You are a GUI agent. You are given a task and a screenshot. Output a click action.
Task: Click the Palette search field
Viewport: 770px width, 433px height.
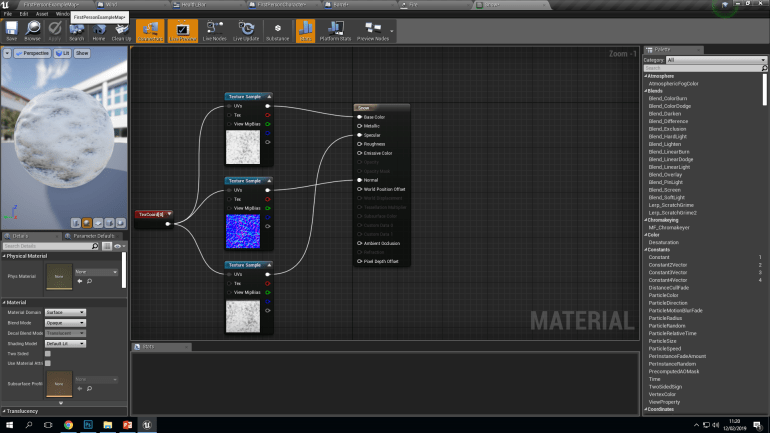[705, 68]
